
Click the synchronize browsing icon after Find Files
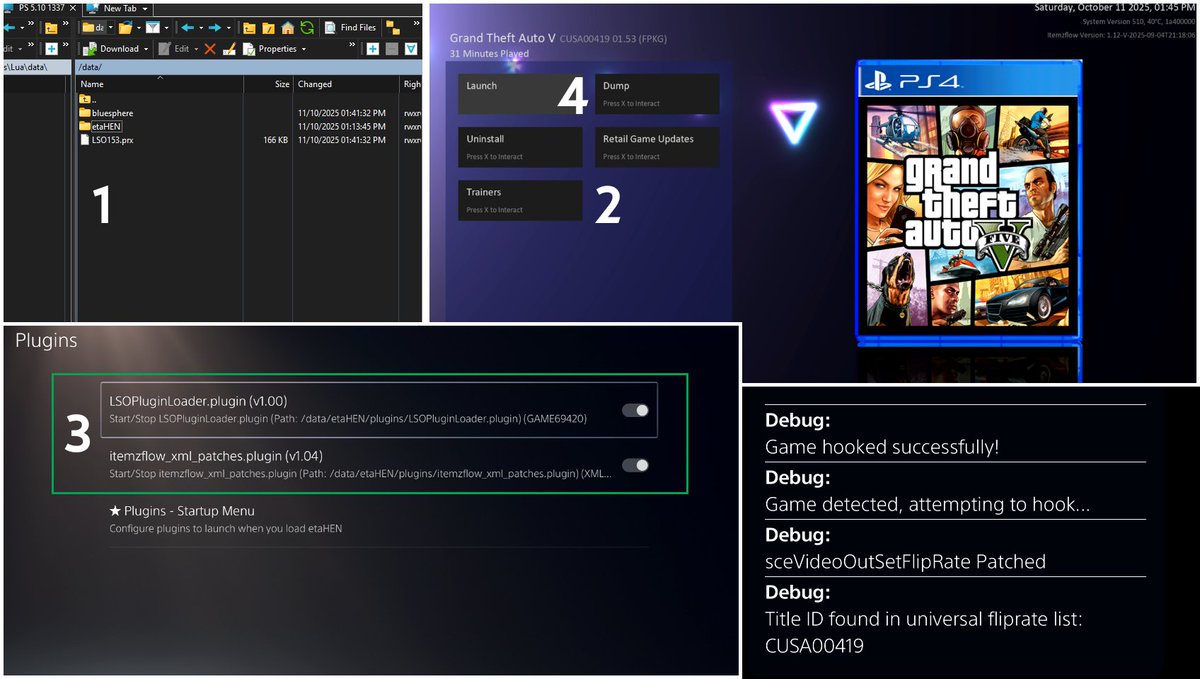pyautogui.click(x=393, y=28)
